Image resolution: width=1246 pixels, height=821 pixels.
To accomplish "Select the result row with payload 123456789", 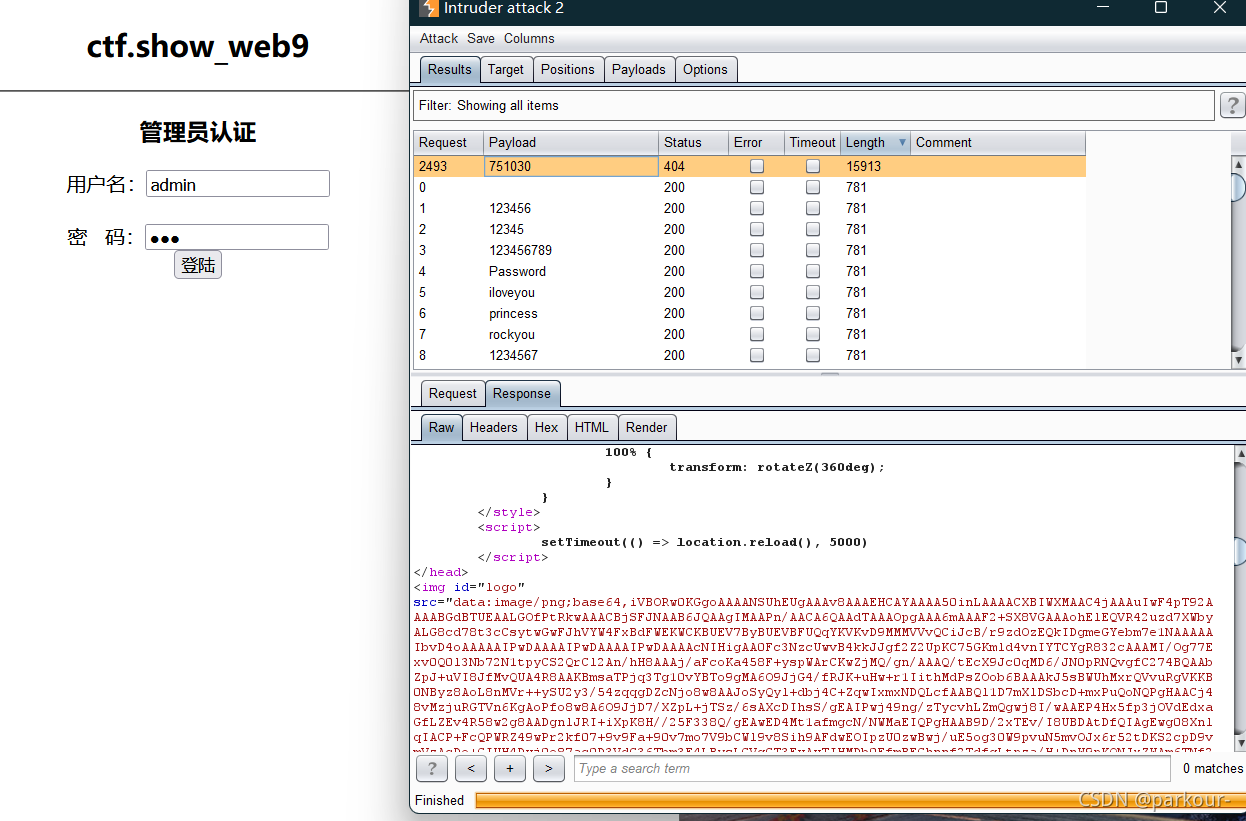I will pyautogui.click(x=750, y=250).
